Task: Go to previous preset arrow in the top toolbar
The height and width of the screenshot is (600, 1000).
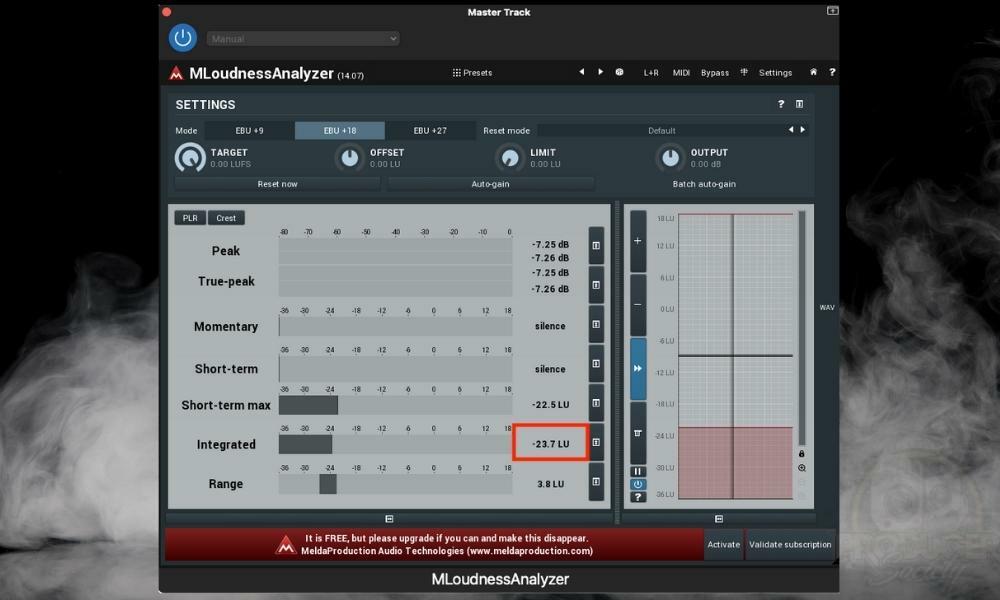Action: coord(582,72)
